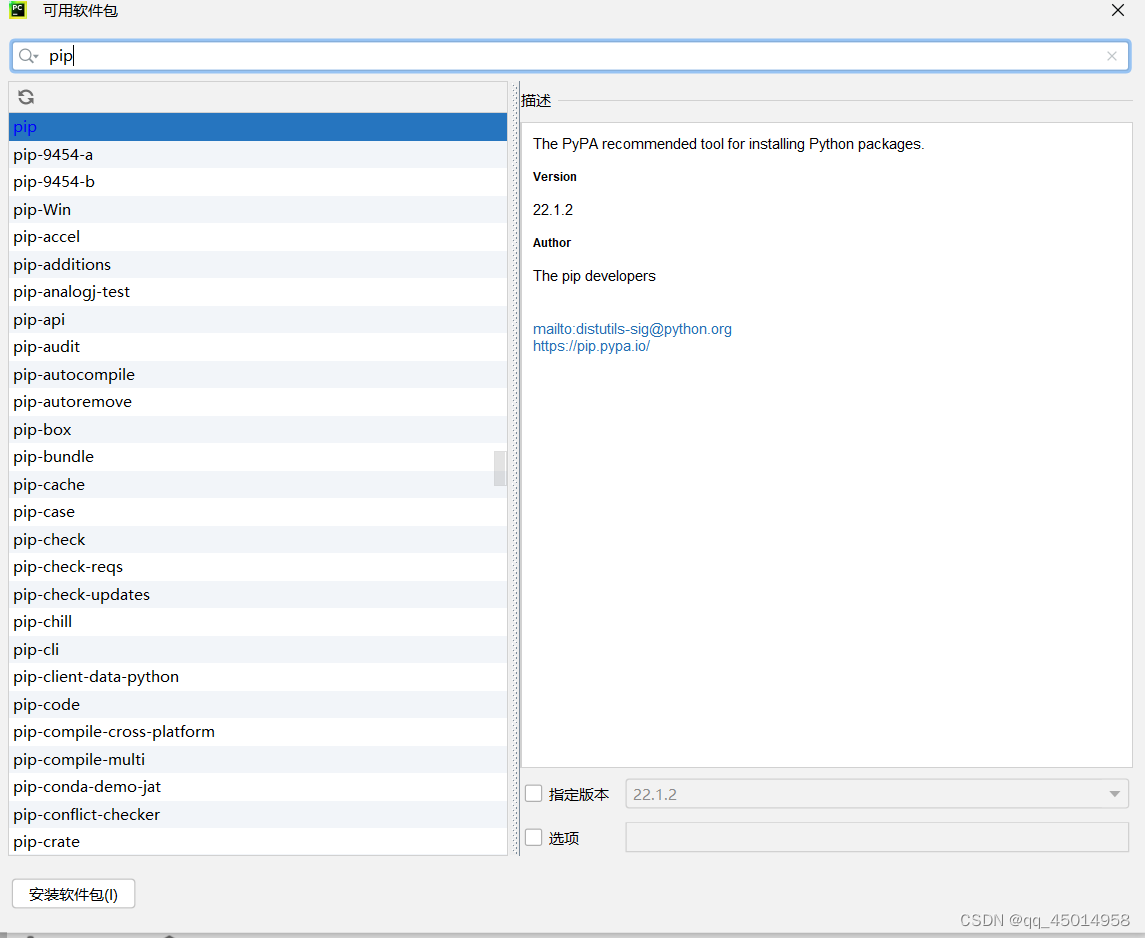Select the pip-accel package
1145x938 pixels.
click(258, 237)
